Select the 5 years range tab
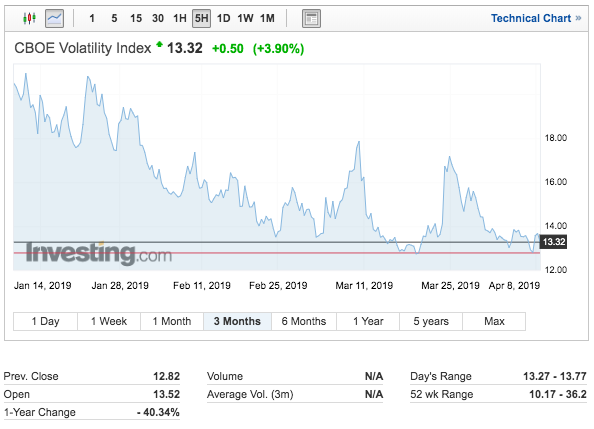Screen dimensions: 594x429 pos(431,321)
